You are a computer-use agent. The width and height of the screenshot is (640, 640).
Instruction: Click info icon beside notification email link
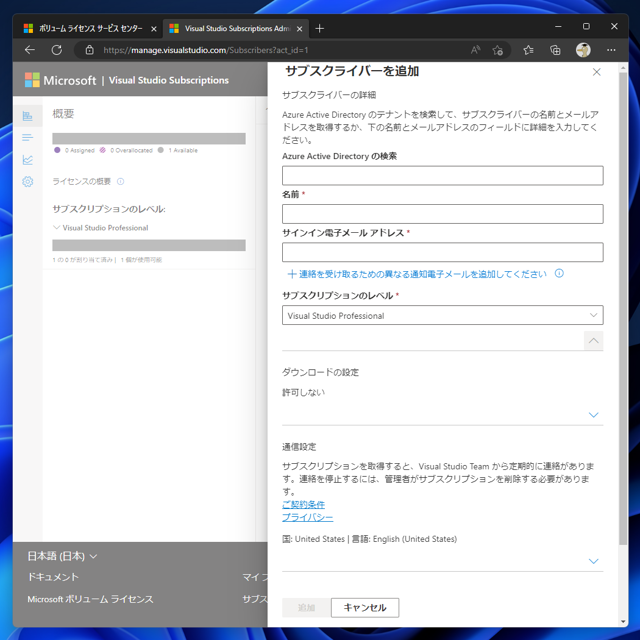point(559,273)
